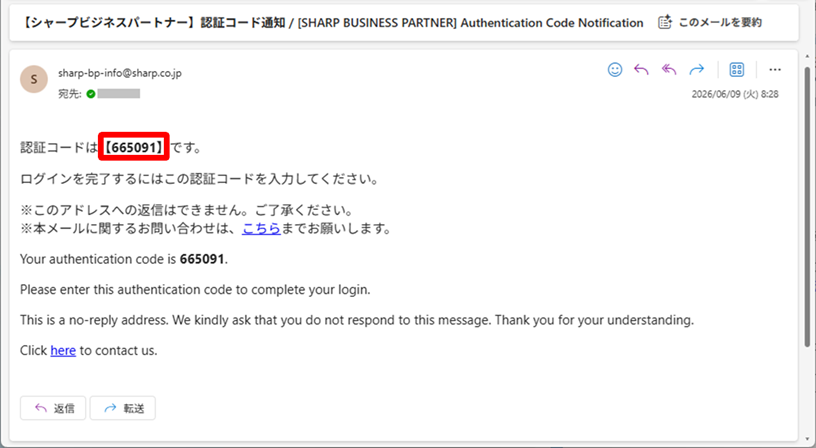Open the apps grid icon
The image size is (816, 448).
(x=737, y=70)
